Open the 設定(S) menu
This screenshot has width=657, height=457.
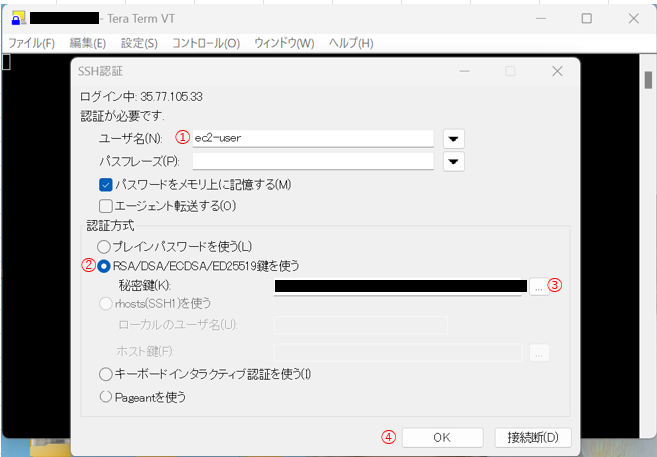pos(139,43)
